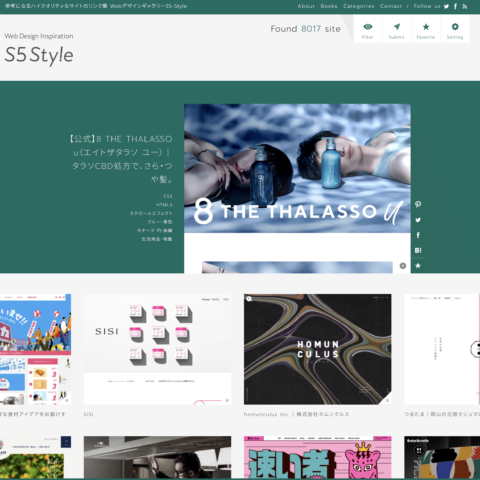Screen dimensions: 480x480
Task: Follow on Twitter in top bar
Action: tap(446, 6)
